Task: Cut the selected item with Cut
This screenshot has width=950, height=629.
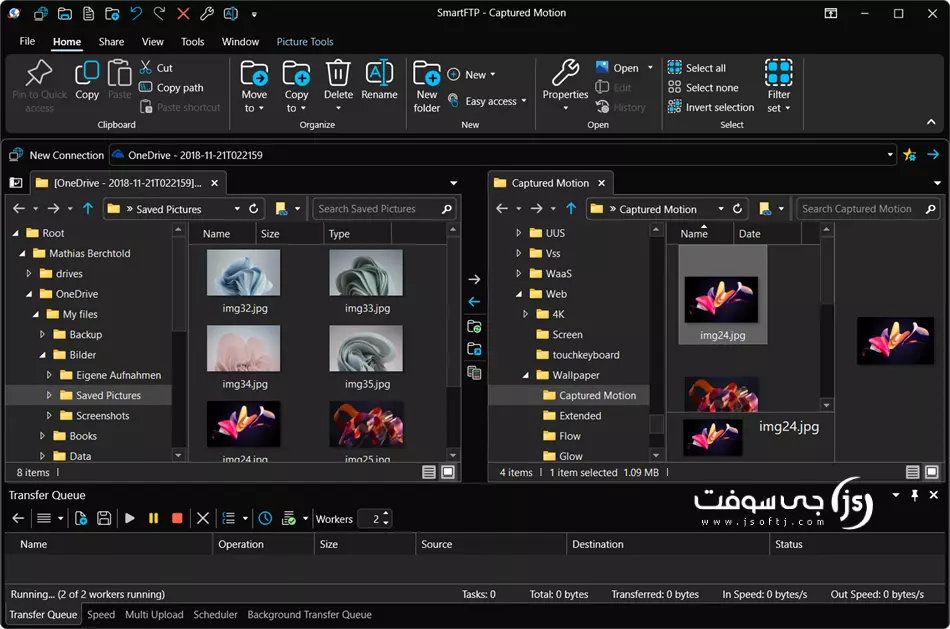Action: pos(156,68)
